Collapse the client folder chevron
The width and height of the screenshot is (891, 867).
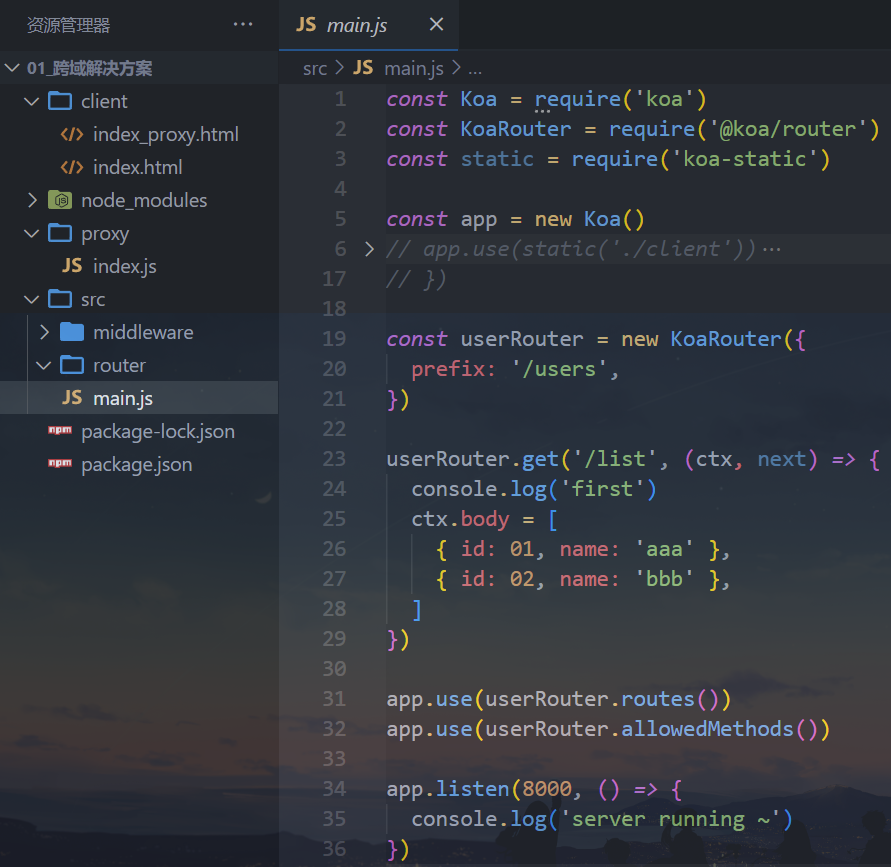pyautogui.click(x=32, y=102)
